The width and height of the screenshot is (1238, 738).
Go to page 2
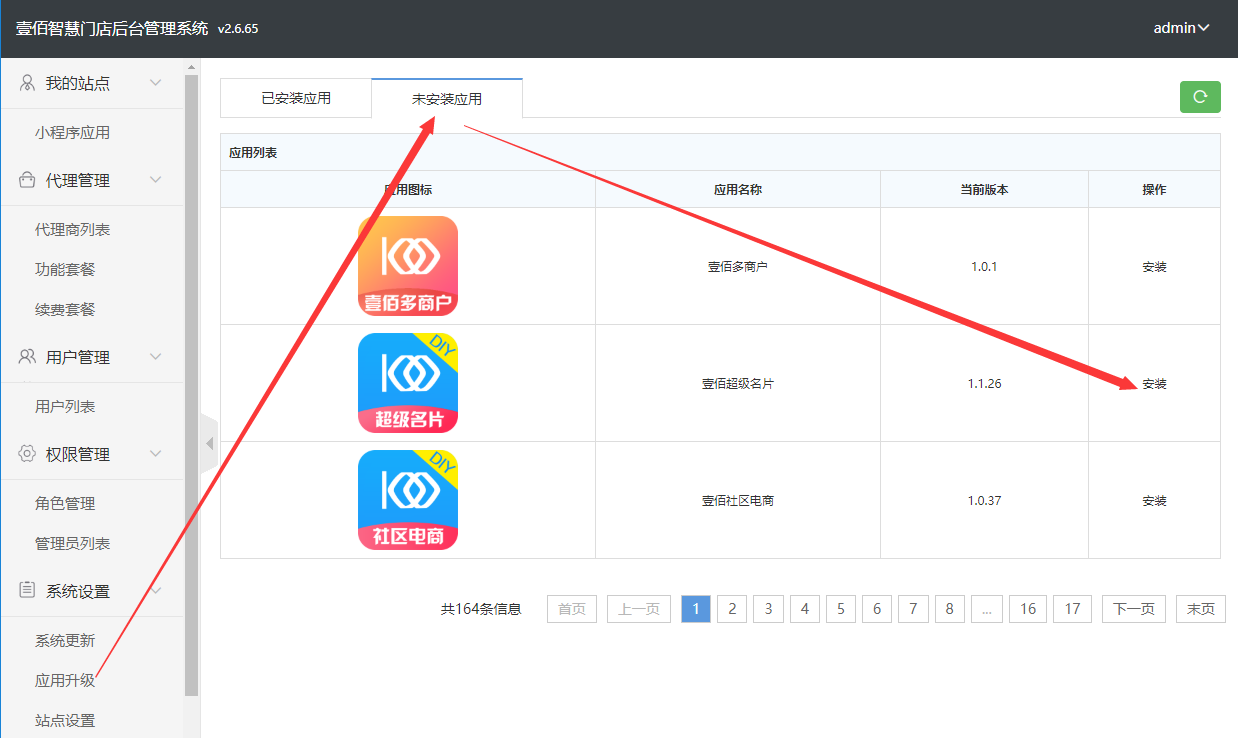(732, 609)
